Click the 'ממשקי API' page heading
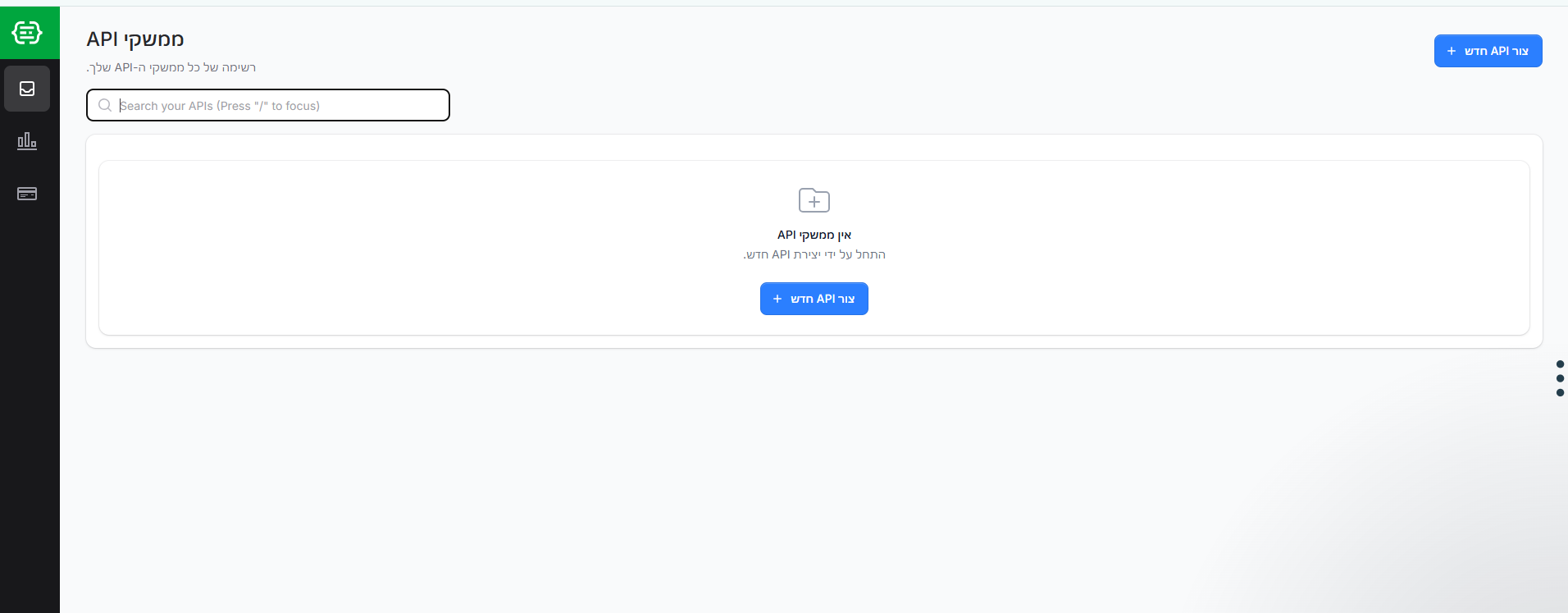The width and height of the screenshot is (1568, 613). (x=135, y=39)
